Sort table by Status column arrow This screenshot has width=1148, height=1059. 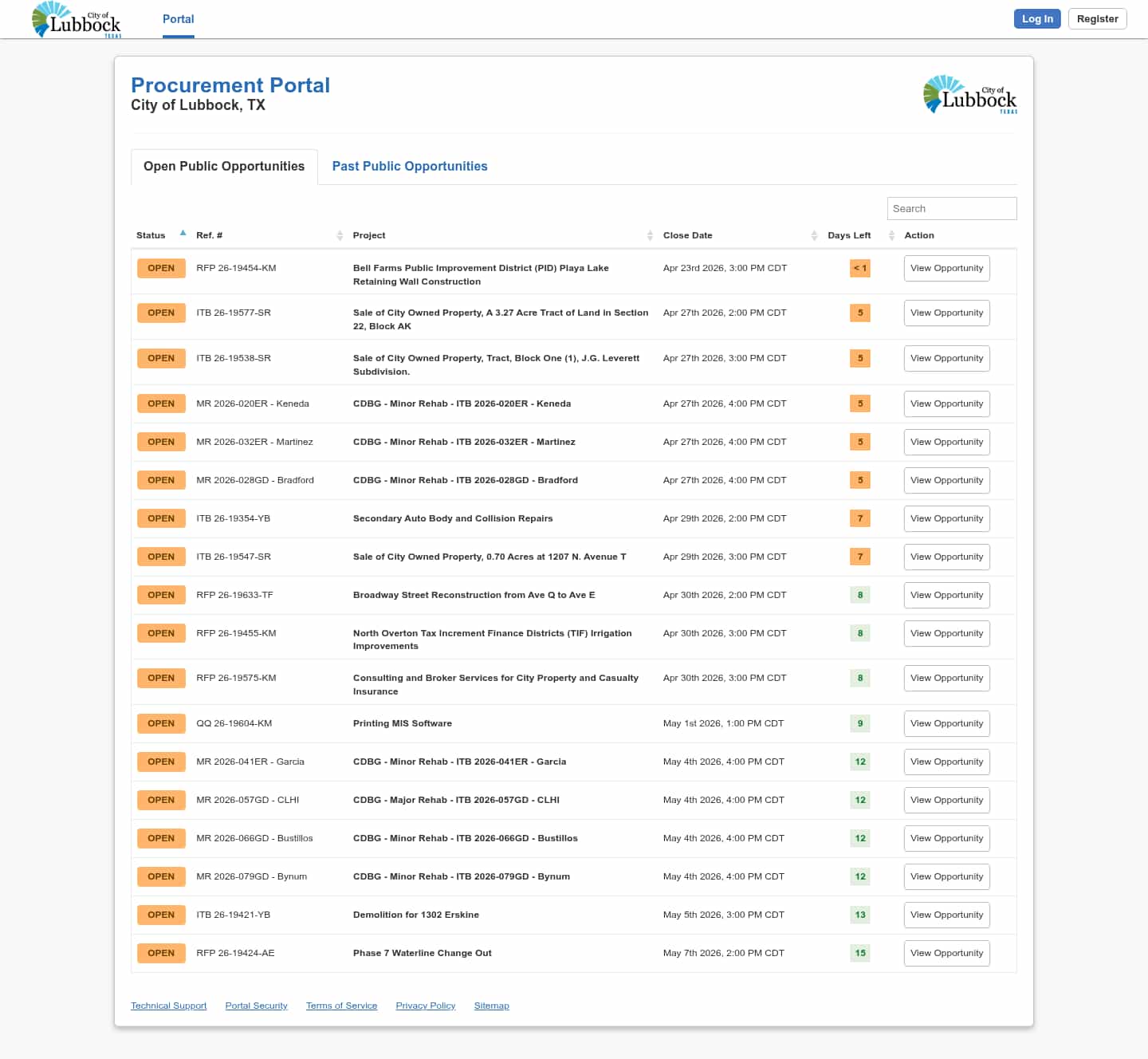click(x=183, y=234)
